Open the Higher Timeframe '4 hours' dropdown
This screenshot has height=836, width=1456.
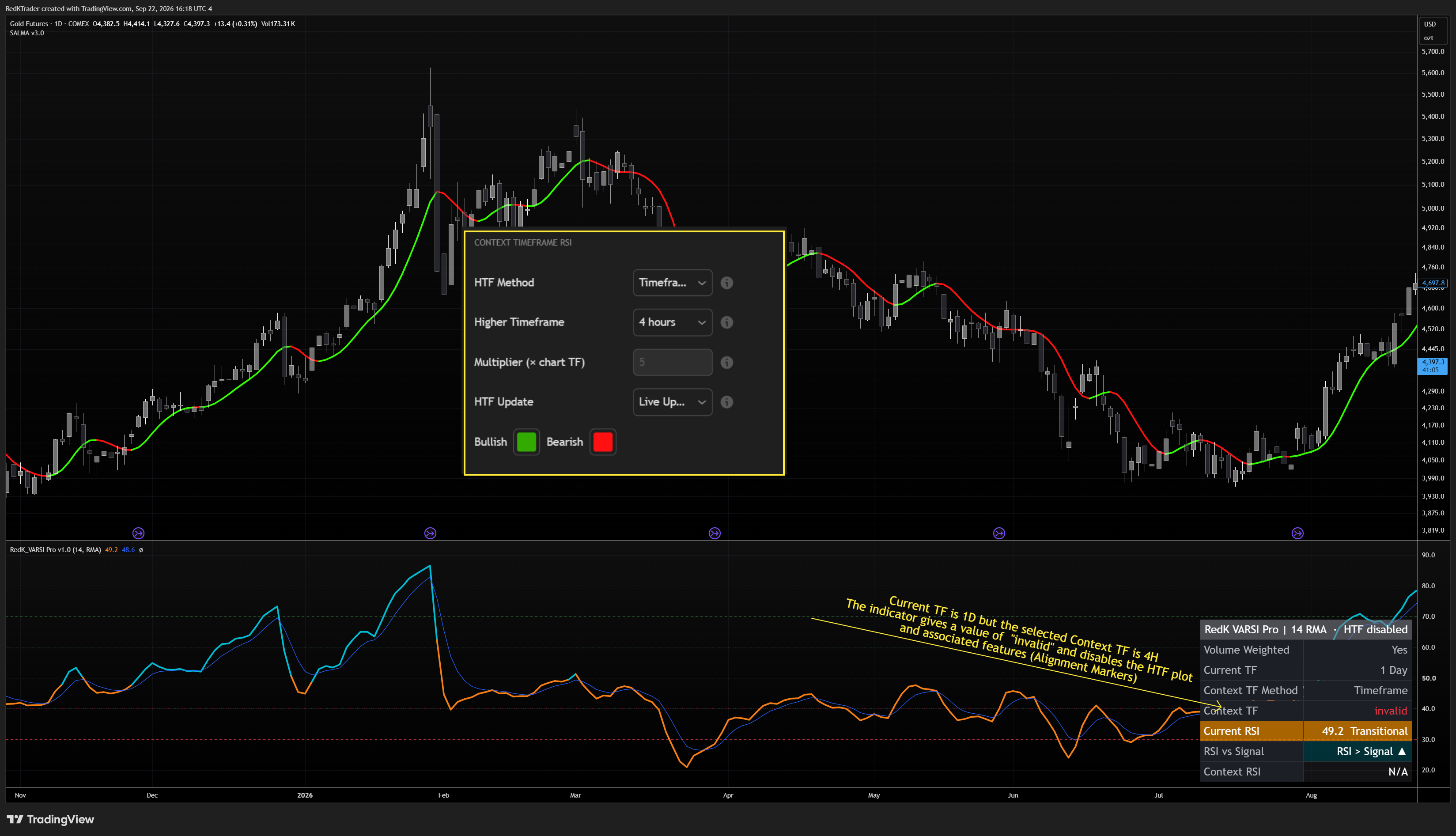coord(672,322)
